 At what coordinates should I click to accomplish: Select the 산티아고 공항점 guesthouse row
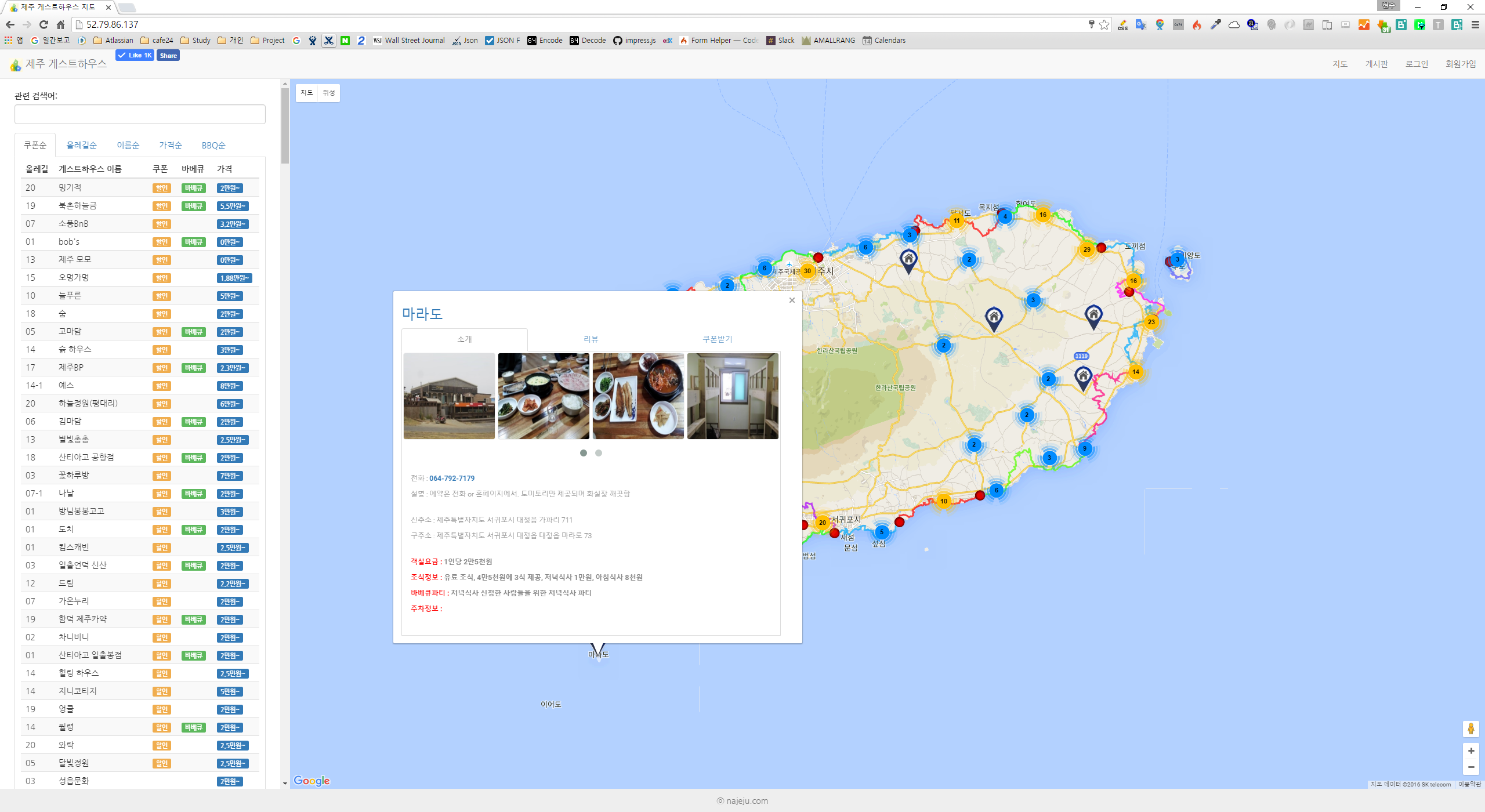pos(140,458)
